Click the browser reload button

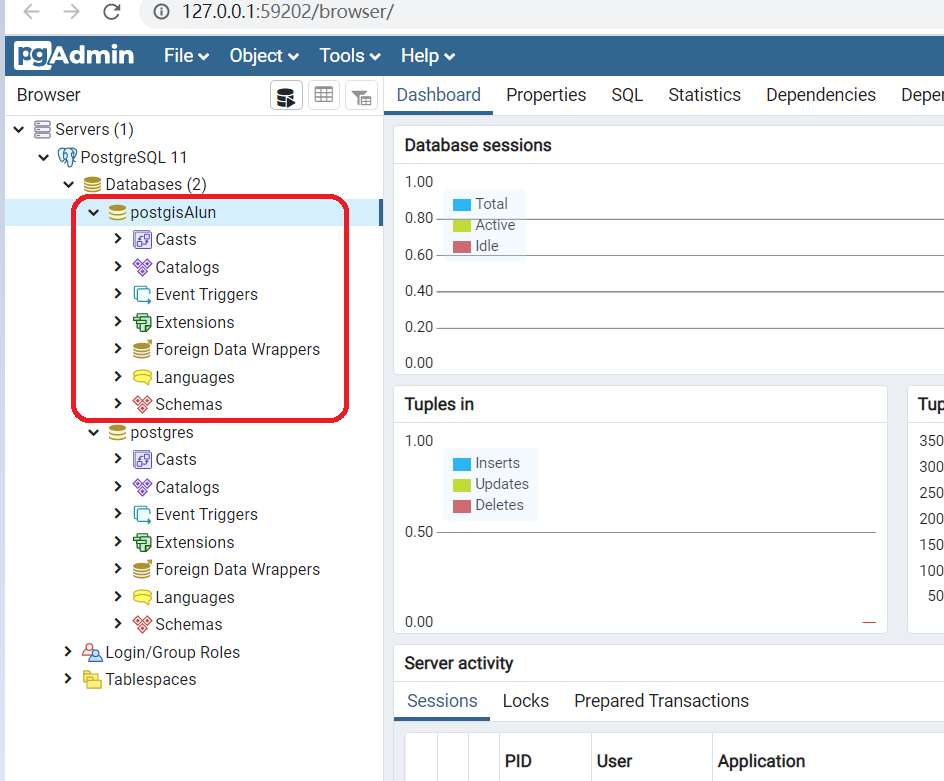coord(111,11)
